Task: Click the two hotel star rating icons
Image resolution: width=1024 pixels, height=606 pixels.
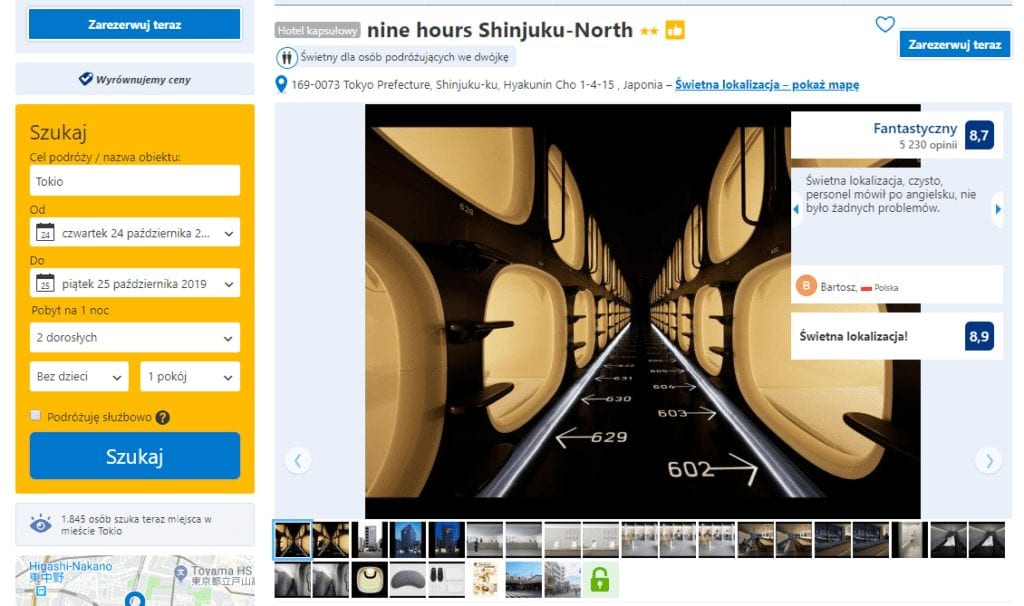Action: [x=648, y=31]
